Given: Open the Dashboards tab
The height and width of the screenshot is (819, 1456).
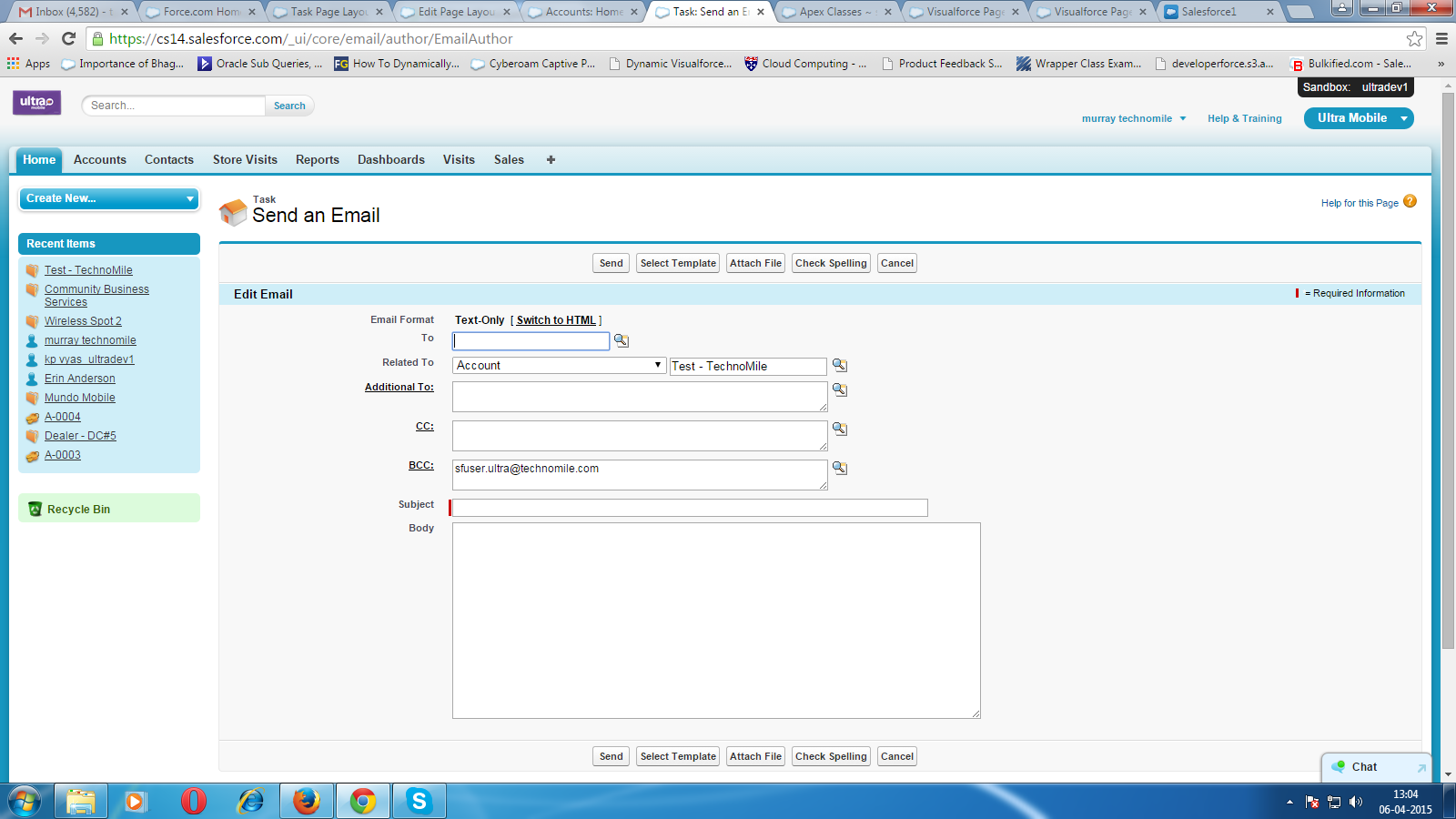Looking at the screenshot, I should [391, 160].
